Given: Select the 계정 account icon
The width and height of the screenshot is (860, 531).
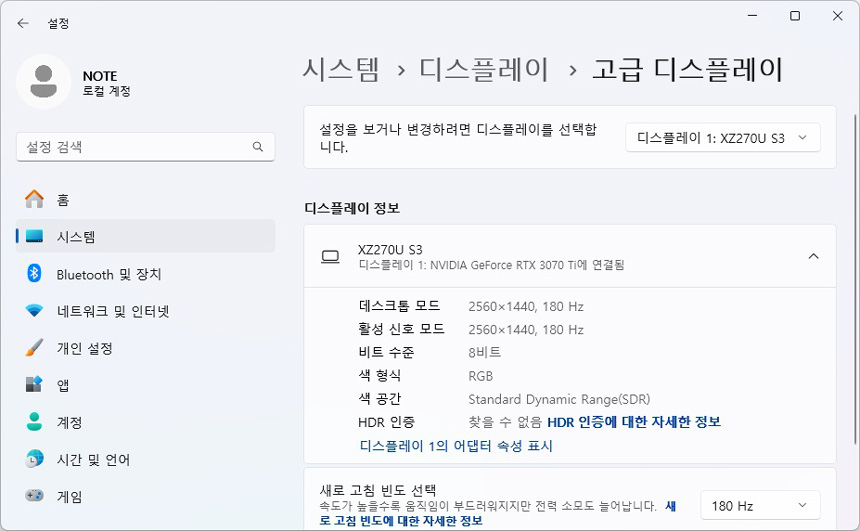Looking at the screenshot, I should coord(34,421).
